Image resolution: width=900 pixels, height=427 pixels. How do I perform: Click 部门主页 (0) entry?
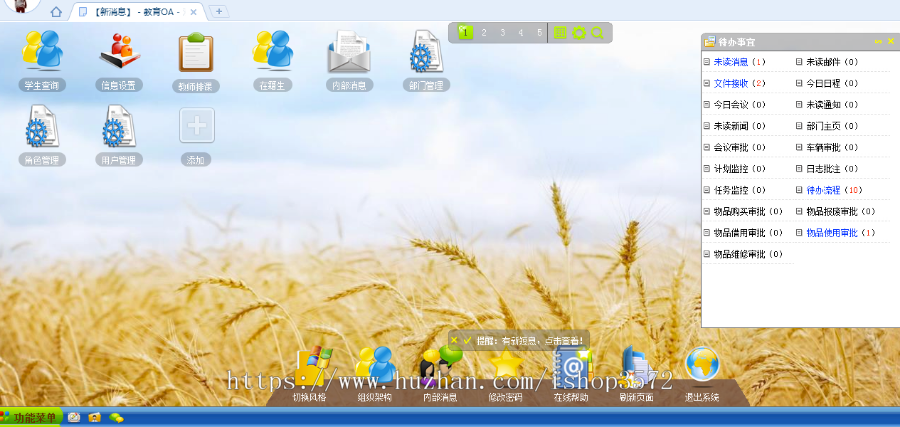tap(832, 126)
